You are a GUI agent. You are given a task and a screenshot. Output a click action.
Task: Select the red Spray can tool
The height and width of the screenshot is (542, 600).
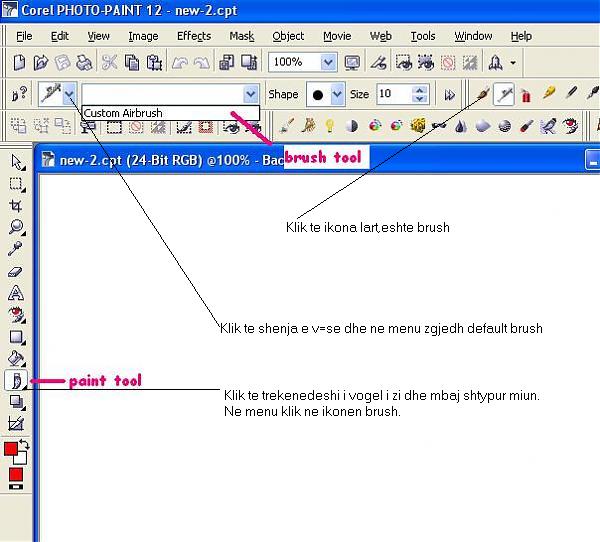(526, 95)
